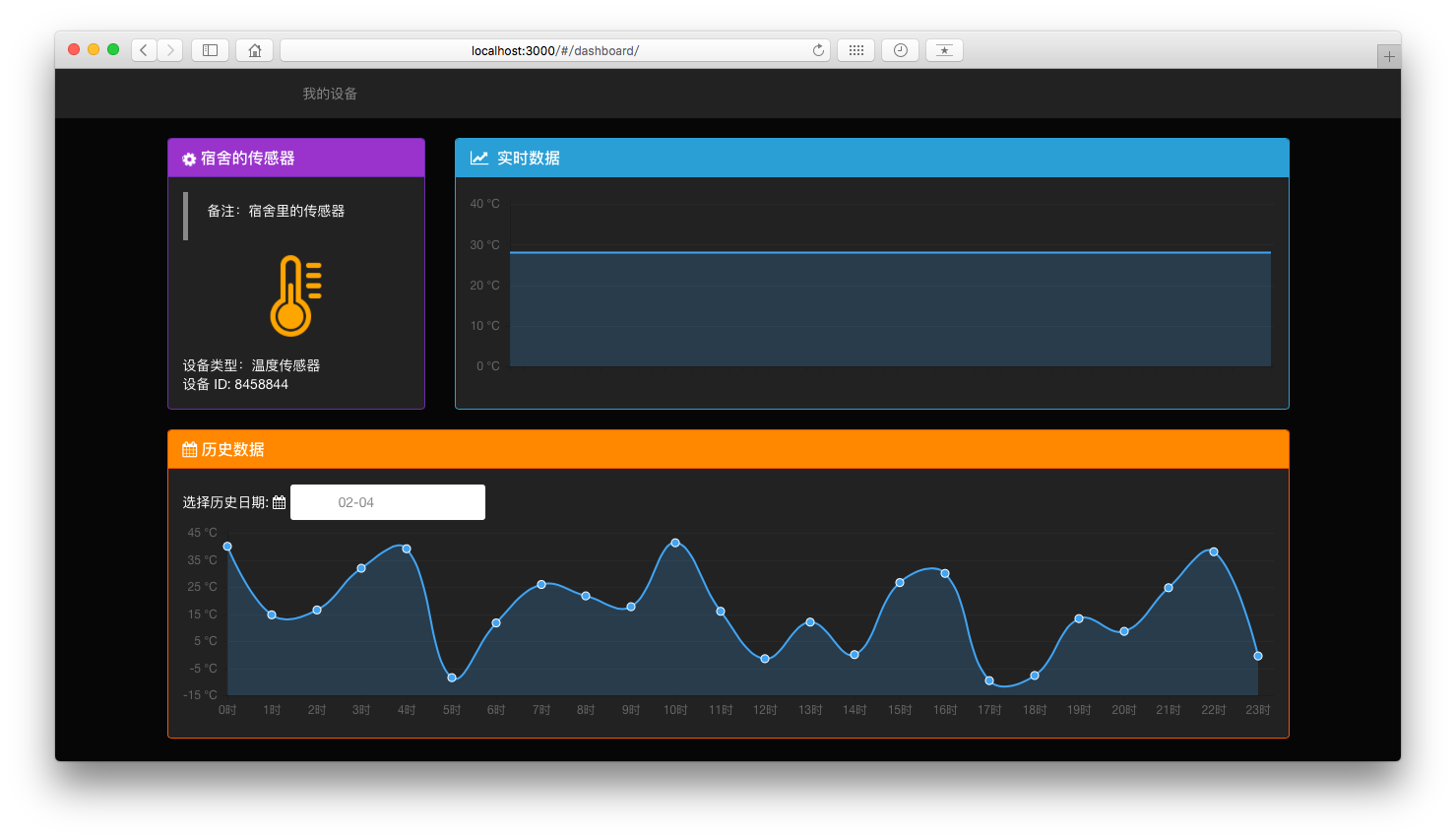Click the 23时 data point on history chart
The image size is (1456, 840).
(x=1258, y=656)
